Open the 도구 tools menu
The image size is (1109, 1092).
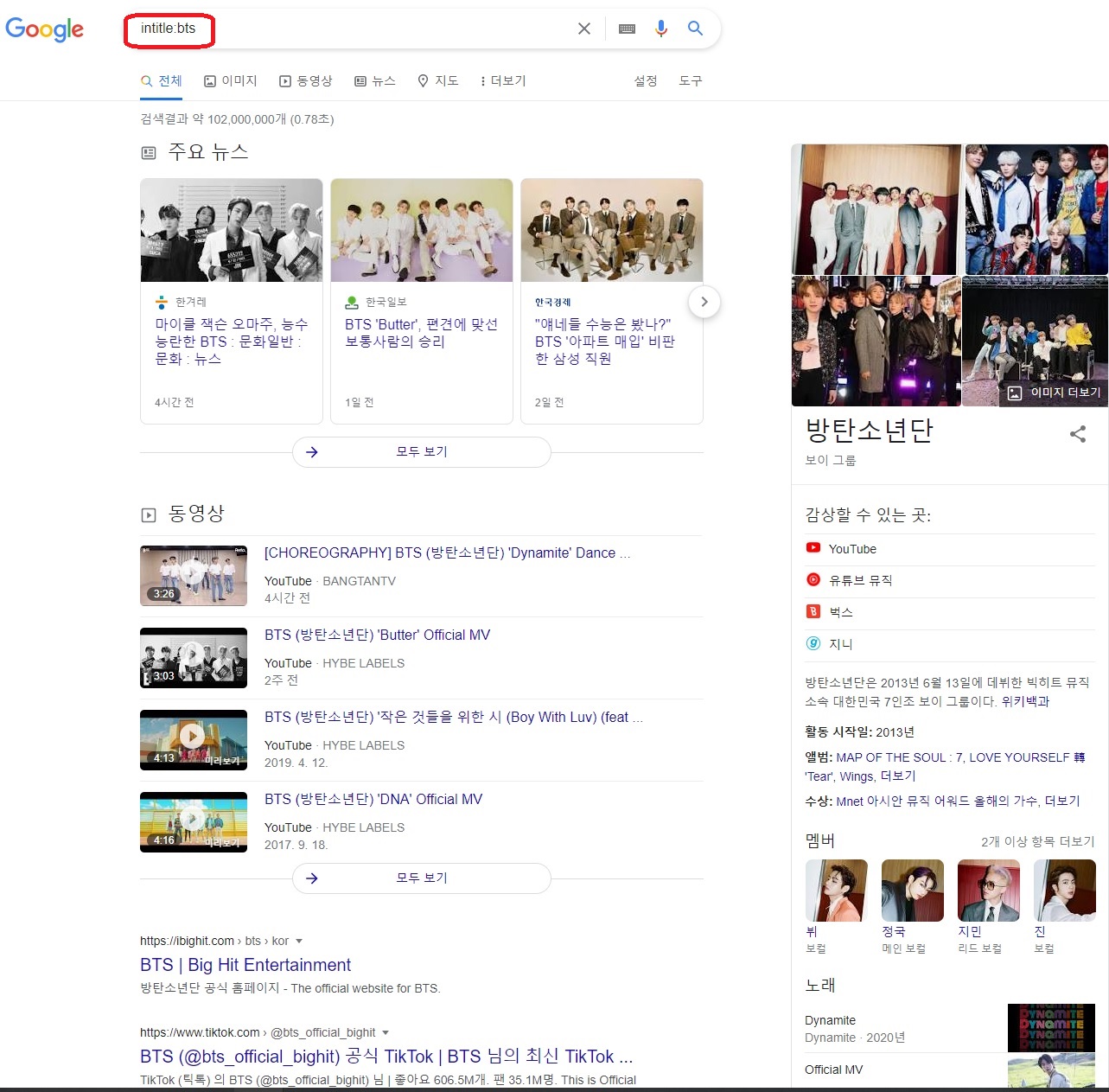[691, 80]
